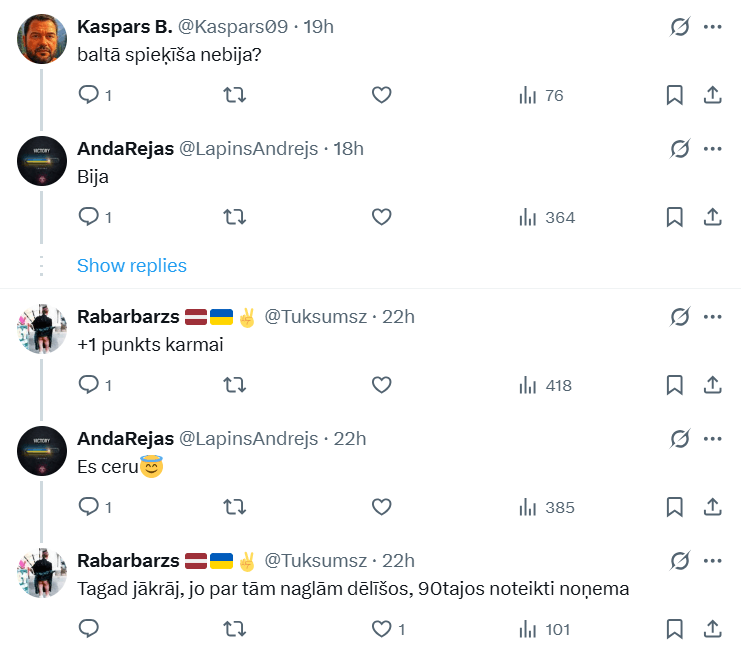Image resolution: width=741 pixels, height=649 pixels.
Task: Repost the "Es ceru" tweet
Action: (234, 507)
